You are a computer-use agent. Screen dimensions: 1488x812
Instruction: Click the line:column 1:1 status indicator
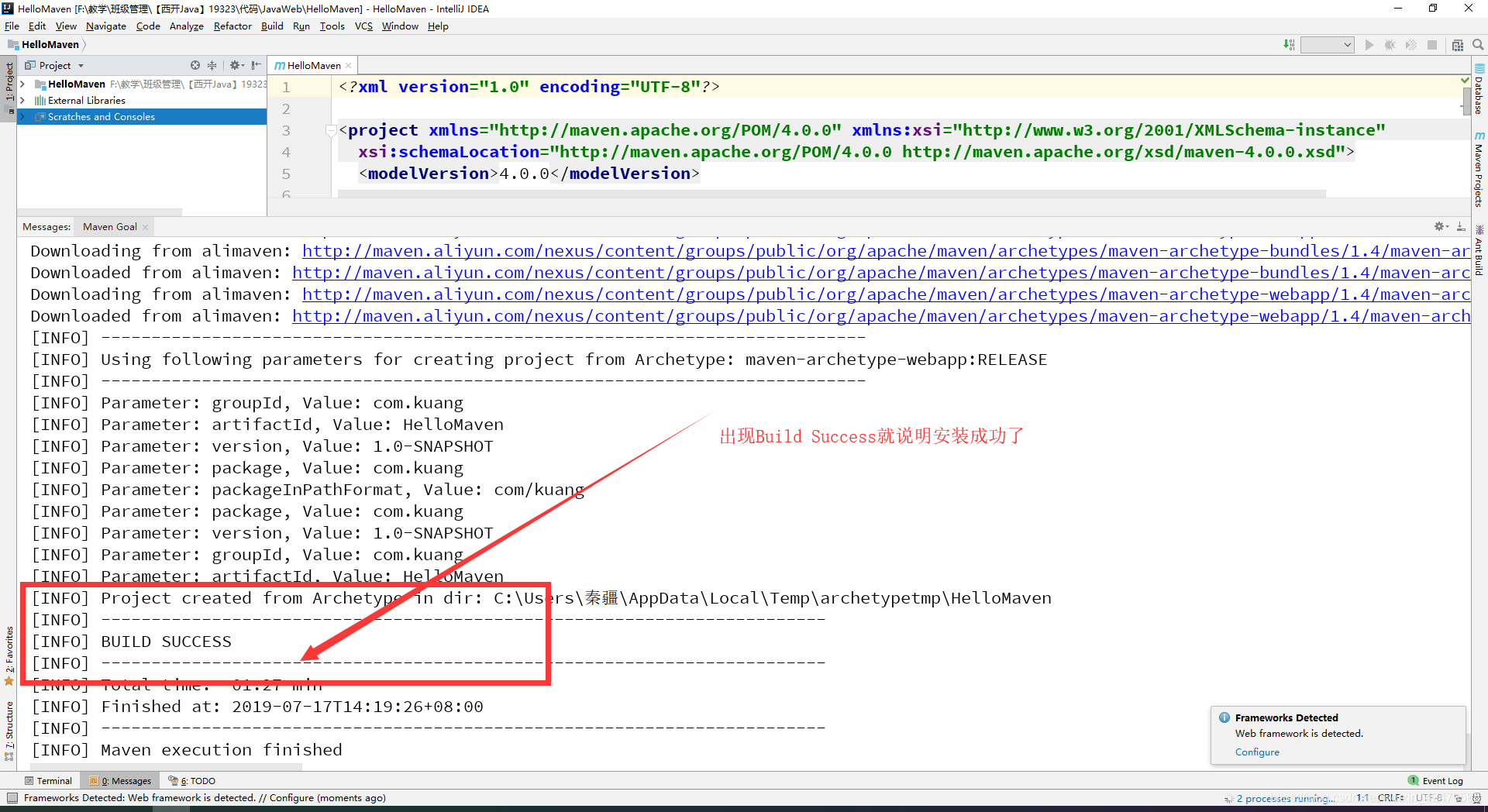[1362, 798]
